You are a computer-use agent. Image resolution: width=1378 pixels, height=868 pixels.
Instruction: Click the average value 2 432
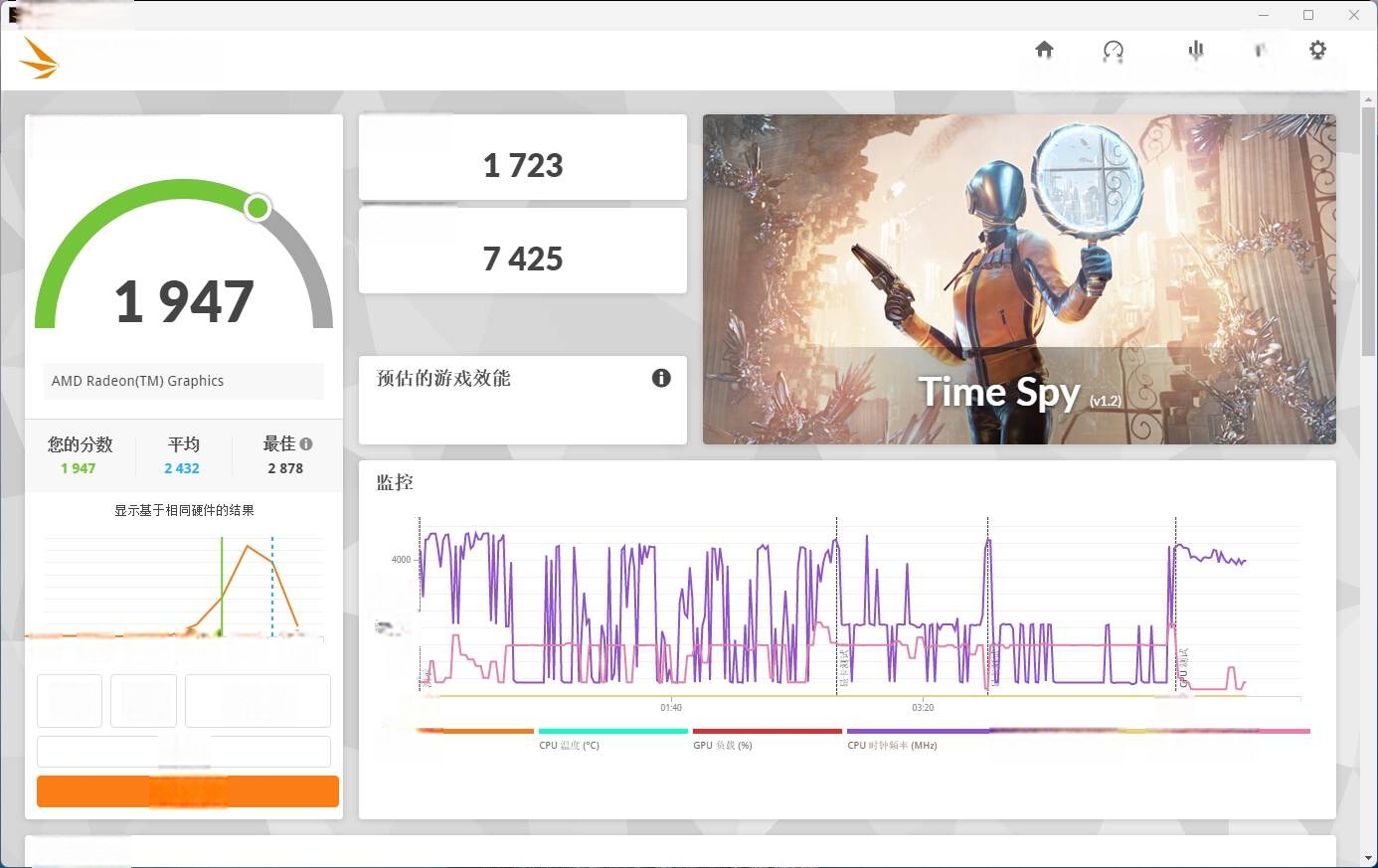[182, 468]
